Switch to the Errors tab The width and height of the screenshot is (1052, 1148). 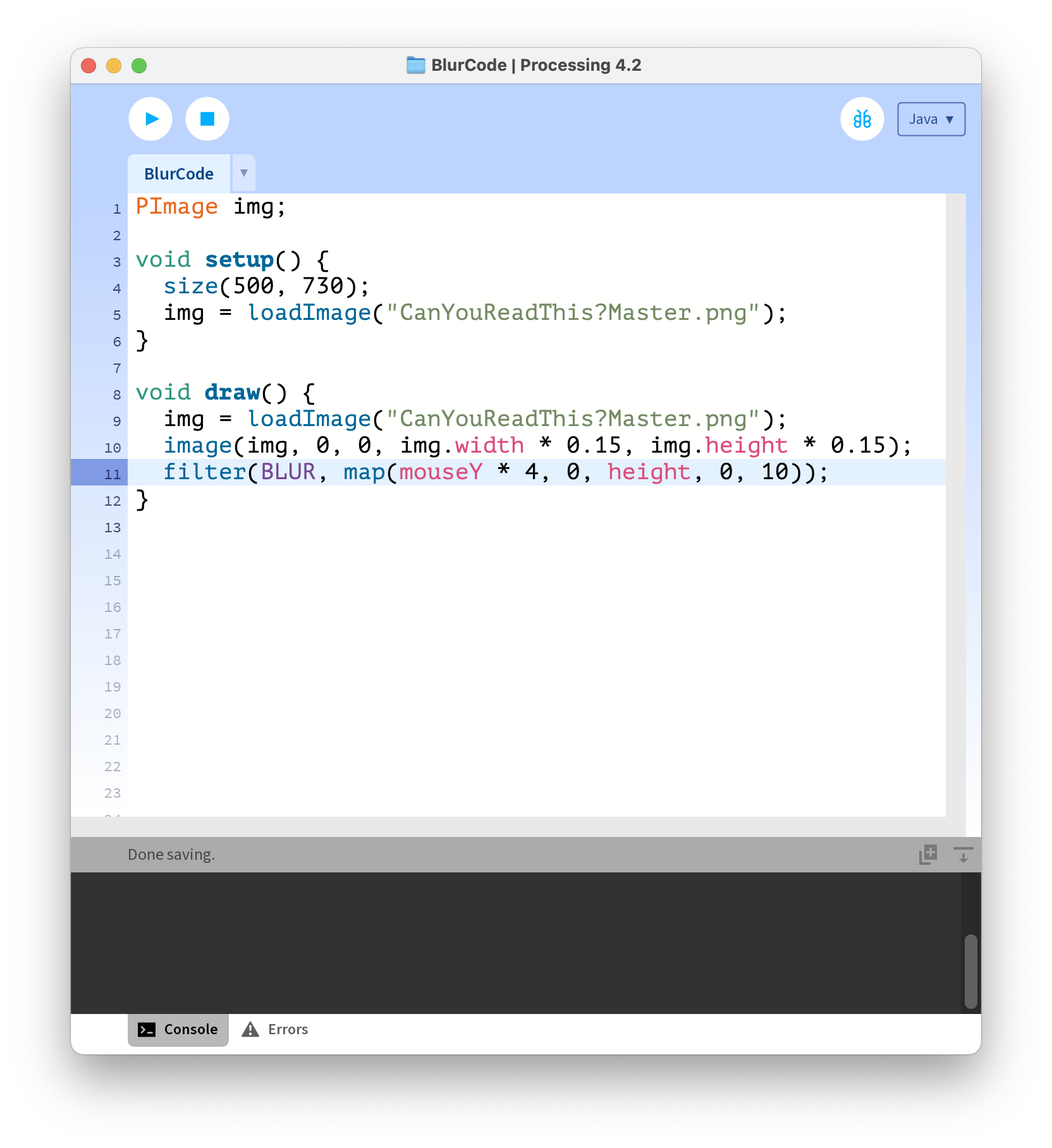click(x=276, y=1030)
